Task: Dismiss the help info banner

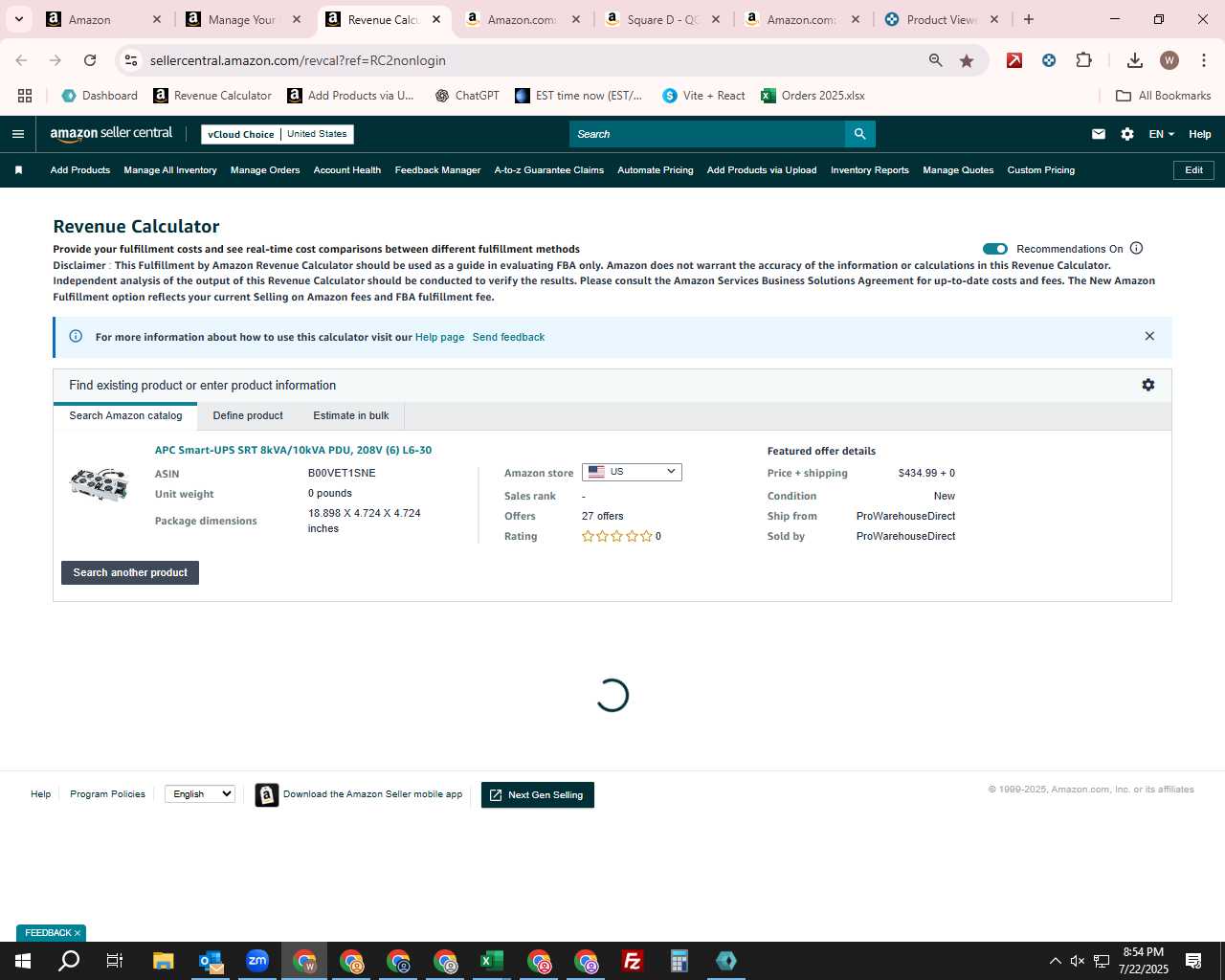Action: coord(1149,336)
